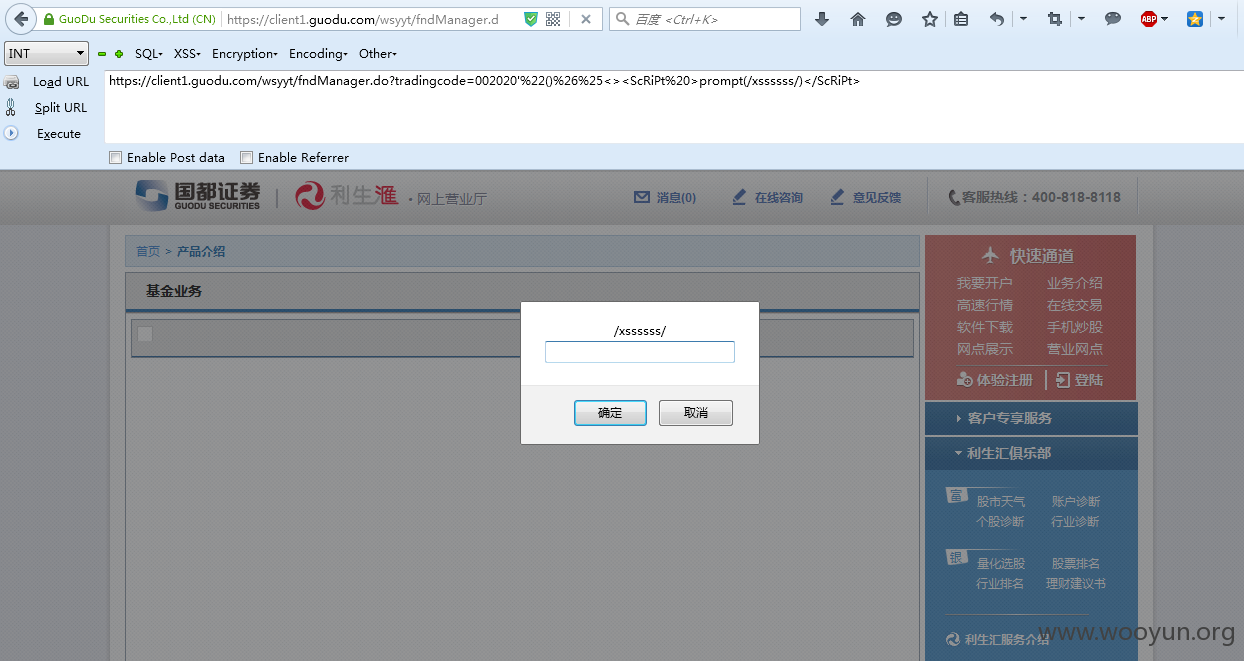Open the Encoding menu
The height and width of the screenshot is (661, 1244).
click(318, 54)
